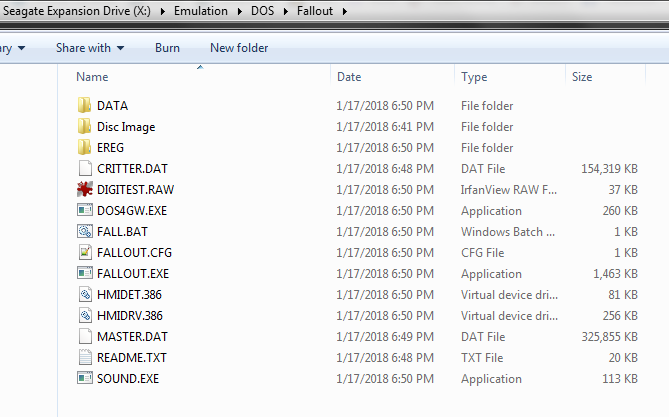Viewport: 669px width, 417px height.
Task: Click the Burn toolbar button
Action: pyautogui.click(x=167, y=48)
